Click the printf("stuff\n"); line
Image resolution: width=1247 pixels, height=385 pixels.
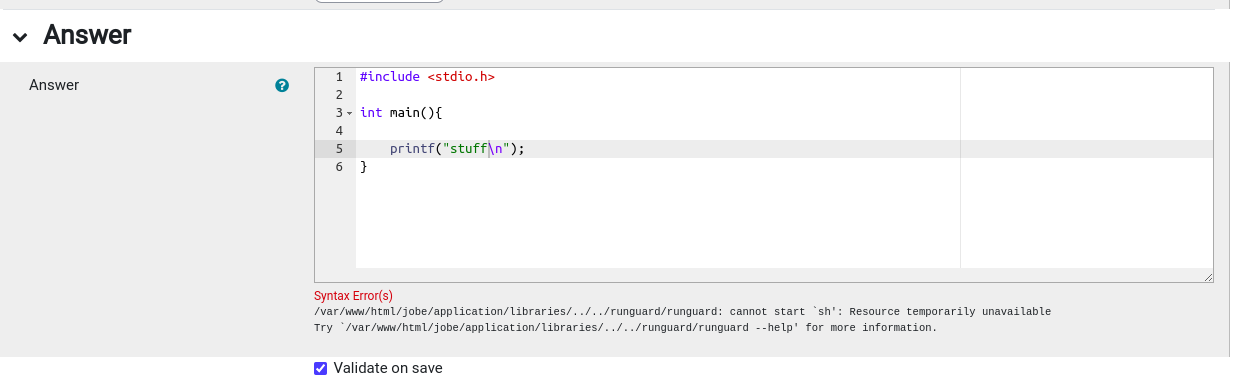[457, 148]
